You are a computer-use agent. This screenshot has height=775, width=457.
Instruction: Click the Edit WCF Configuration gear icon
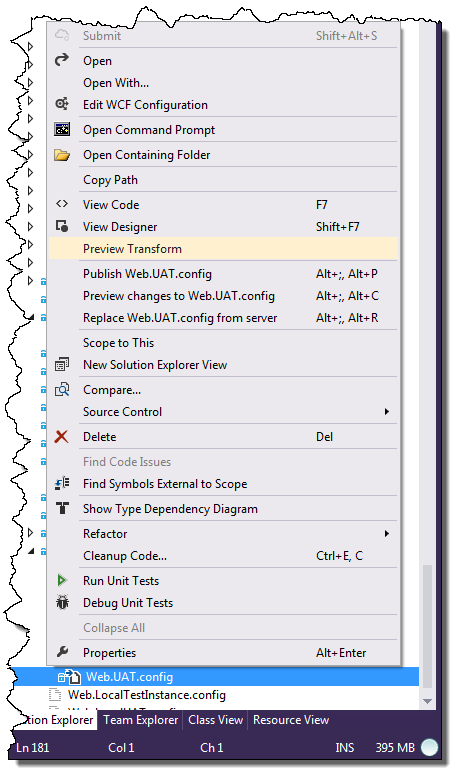pyautogui.click(x=62, y=104)
